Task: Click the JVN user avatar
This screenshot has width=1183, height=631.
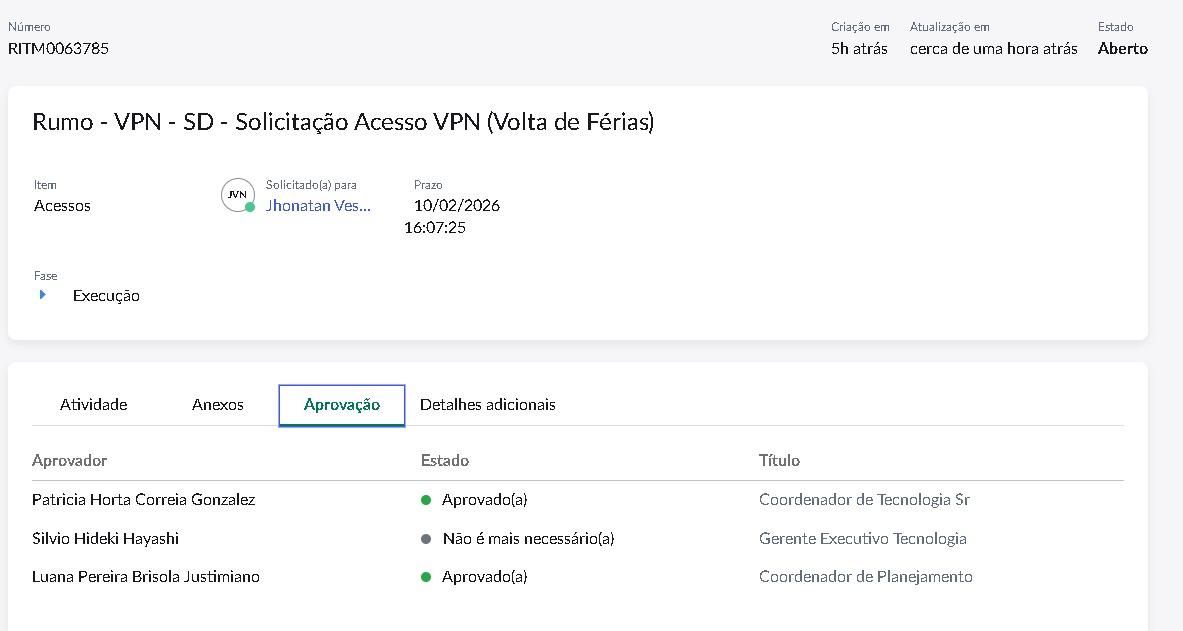Action: click(x=237, y=195)
